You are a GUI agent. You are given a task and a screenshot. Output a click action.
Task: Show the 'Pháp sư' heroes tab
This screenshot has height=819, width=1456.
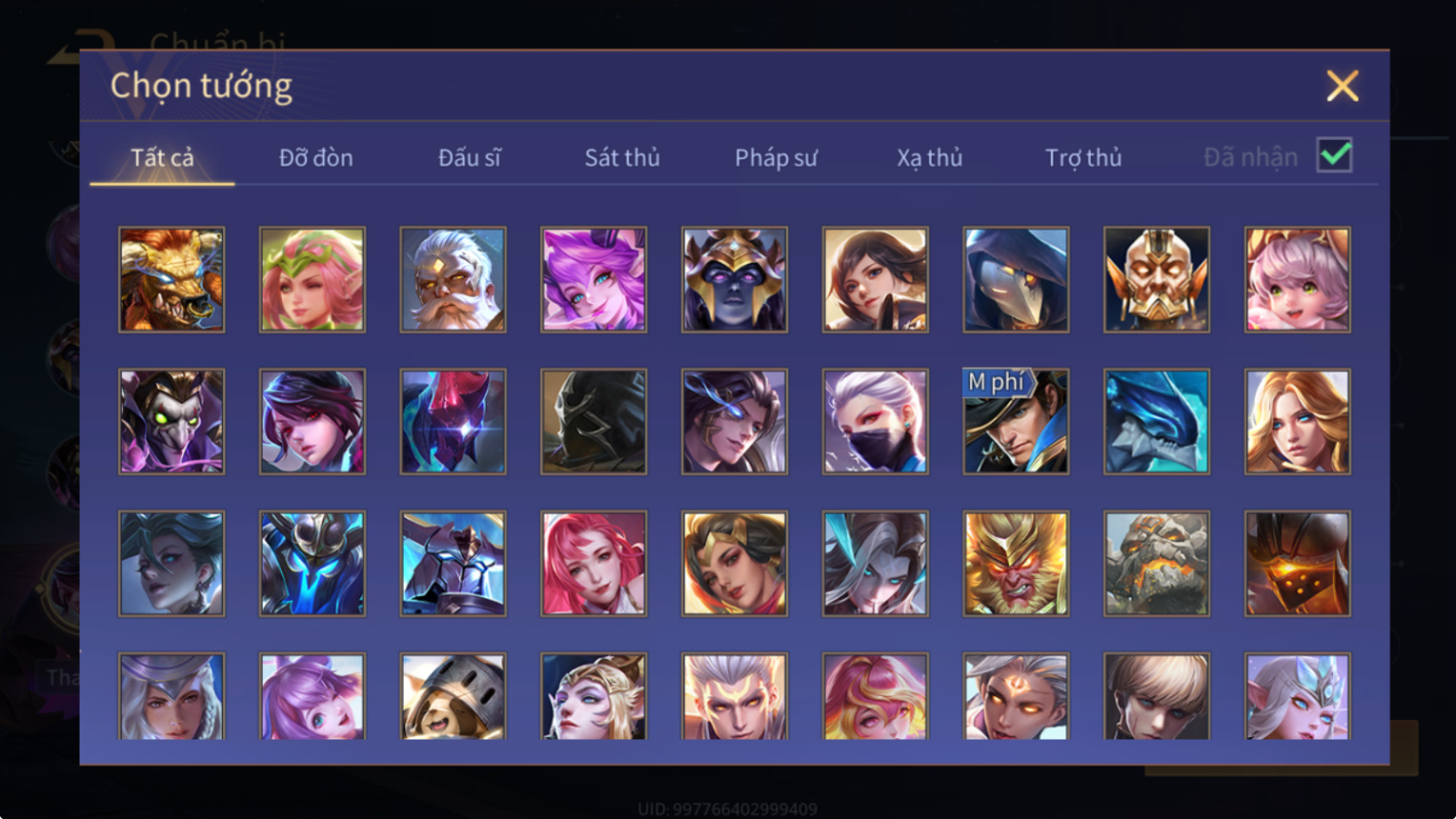[776, 157]
